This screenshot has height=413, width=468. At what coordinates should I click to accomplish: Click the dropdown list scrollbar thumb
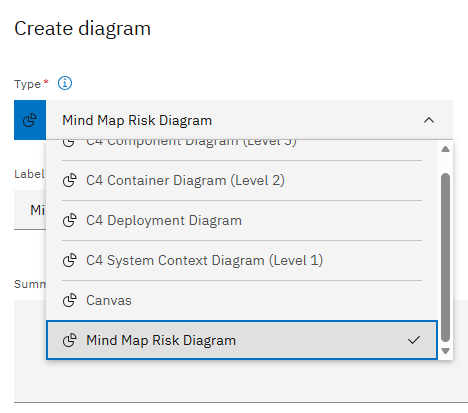pyautogui.click(x=445, y=257)
